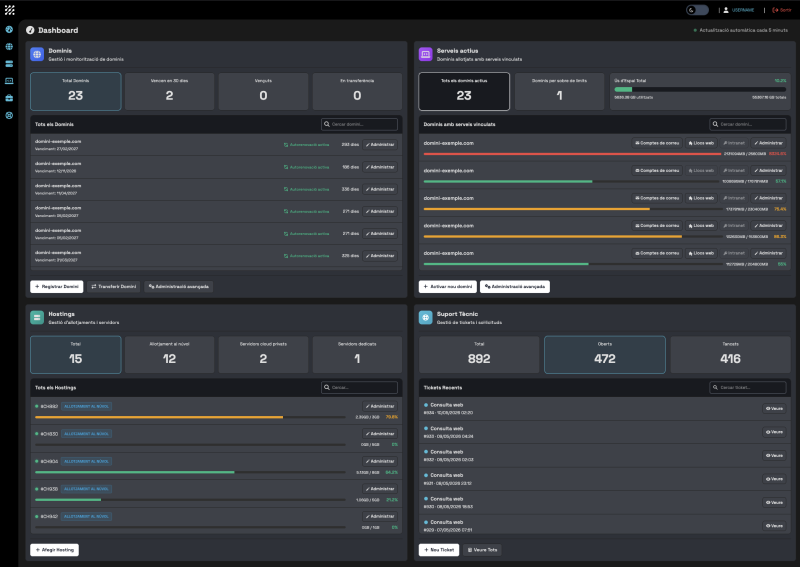Open Administració avançada in the Dominis panel

click(179, 286)
